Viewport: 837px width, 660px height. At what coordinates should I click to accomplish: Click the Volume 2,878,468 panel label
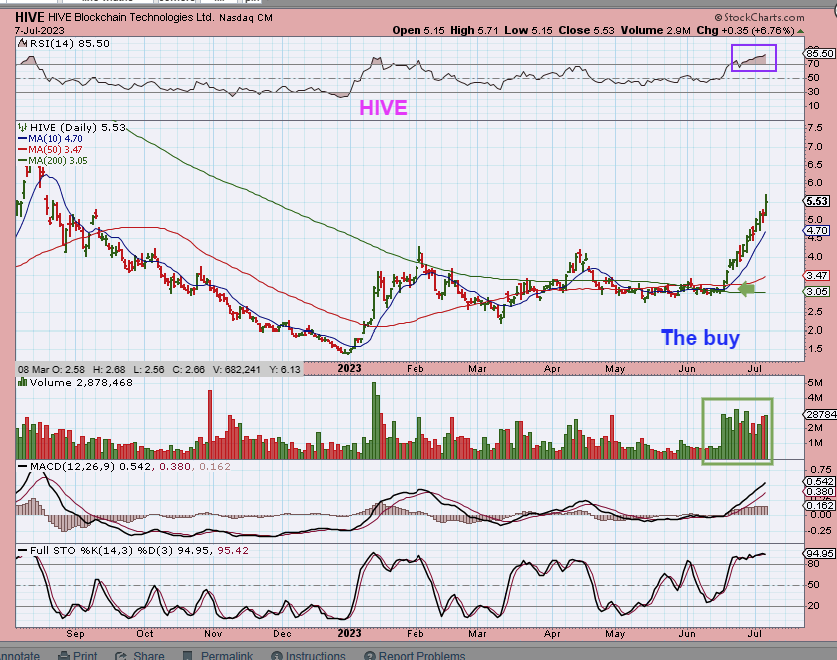click(x=81, y=382)
